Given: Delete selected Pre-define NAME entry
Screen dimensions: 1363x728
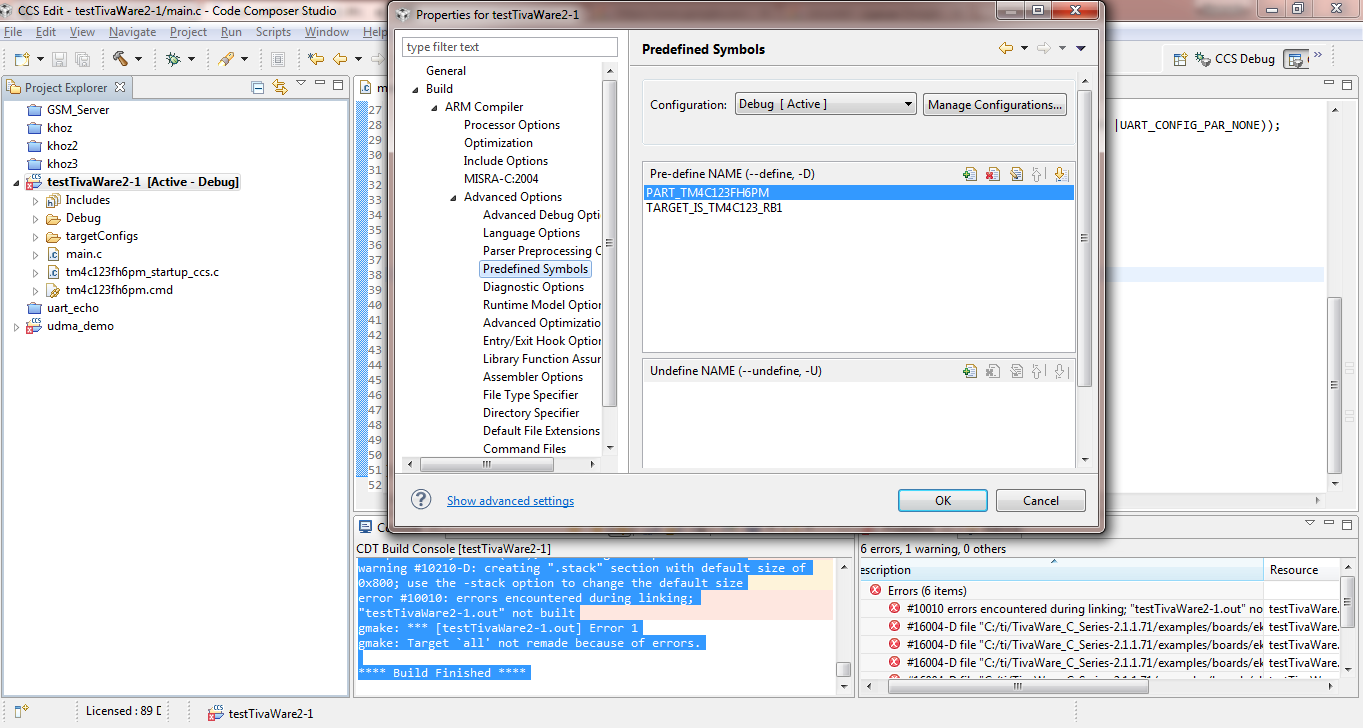Looking at the screenshot, I should pos(993,174).
